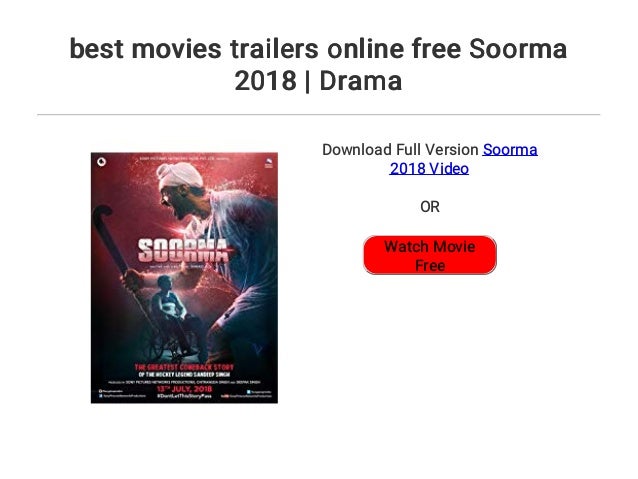
Task: Click the circular logo at poster's top-left corner
Action: [102, 162]
